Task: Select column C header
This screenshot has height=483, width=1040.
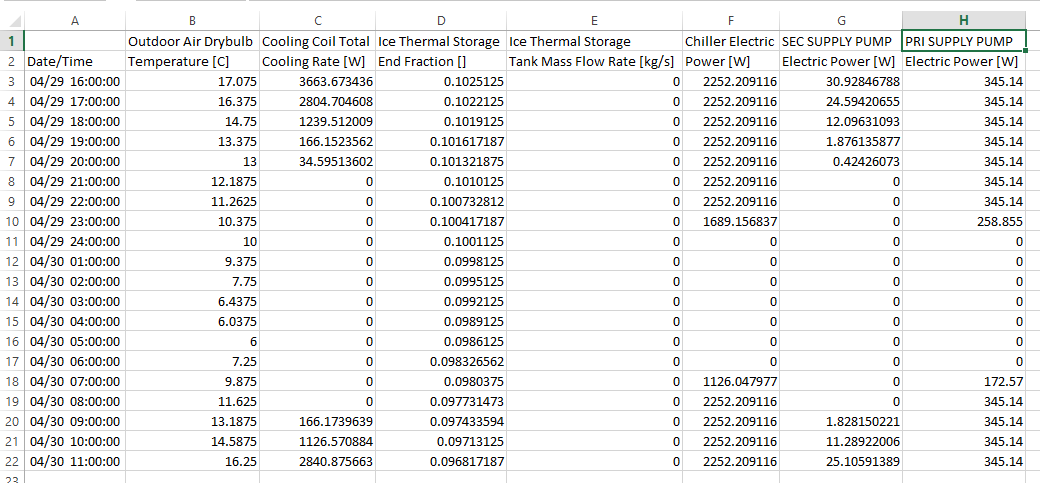Action: (x=318, y=21)
